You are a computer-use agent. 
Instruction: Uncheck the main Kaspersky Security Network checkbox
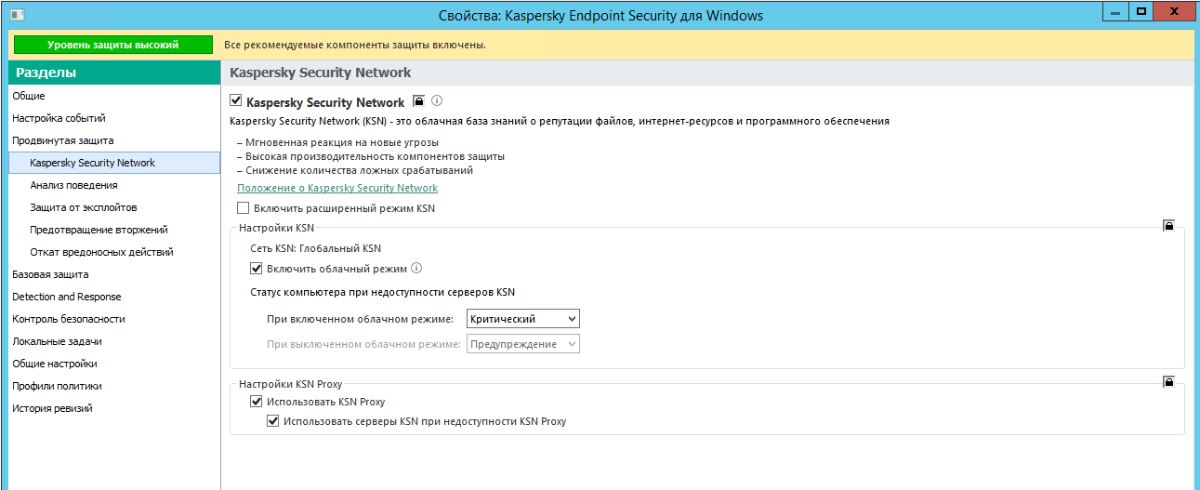(236, 102)
